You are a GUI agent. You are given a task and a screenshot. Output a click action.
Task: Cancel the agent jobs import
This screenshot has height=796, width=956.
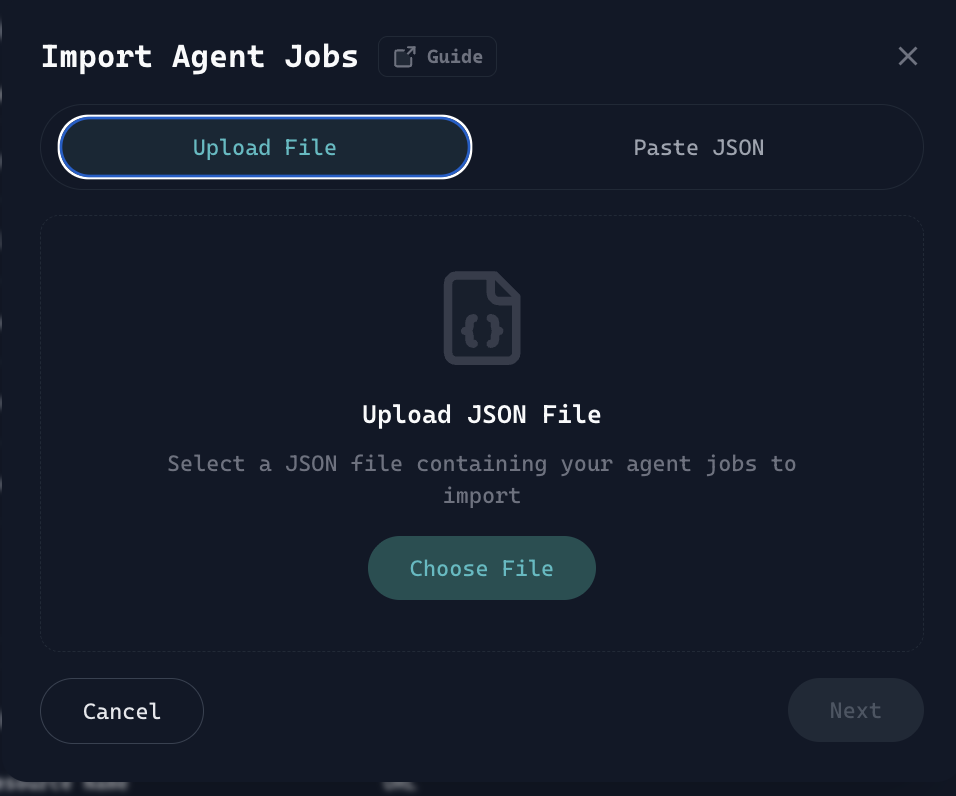pyautogui.click(x=122, y=711)
